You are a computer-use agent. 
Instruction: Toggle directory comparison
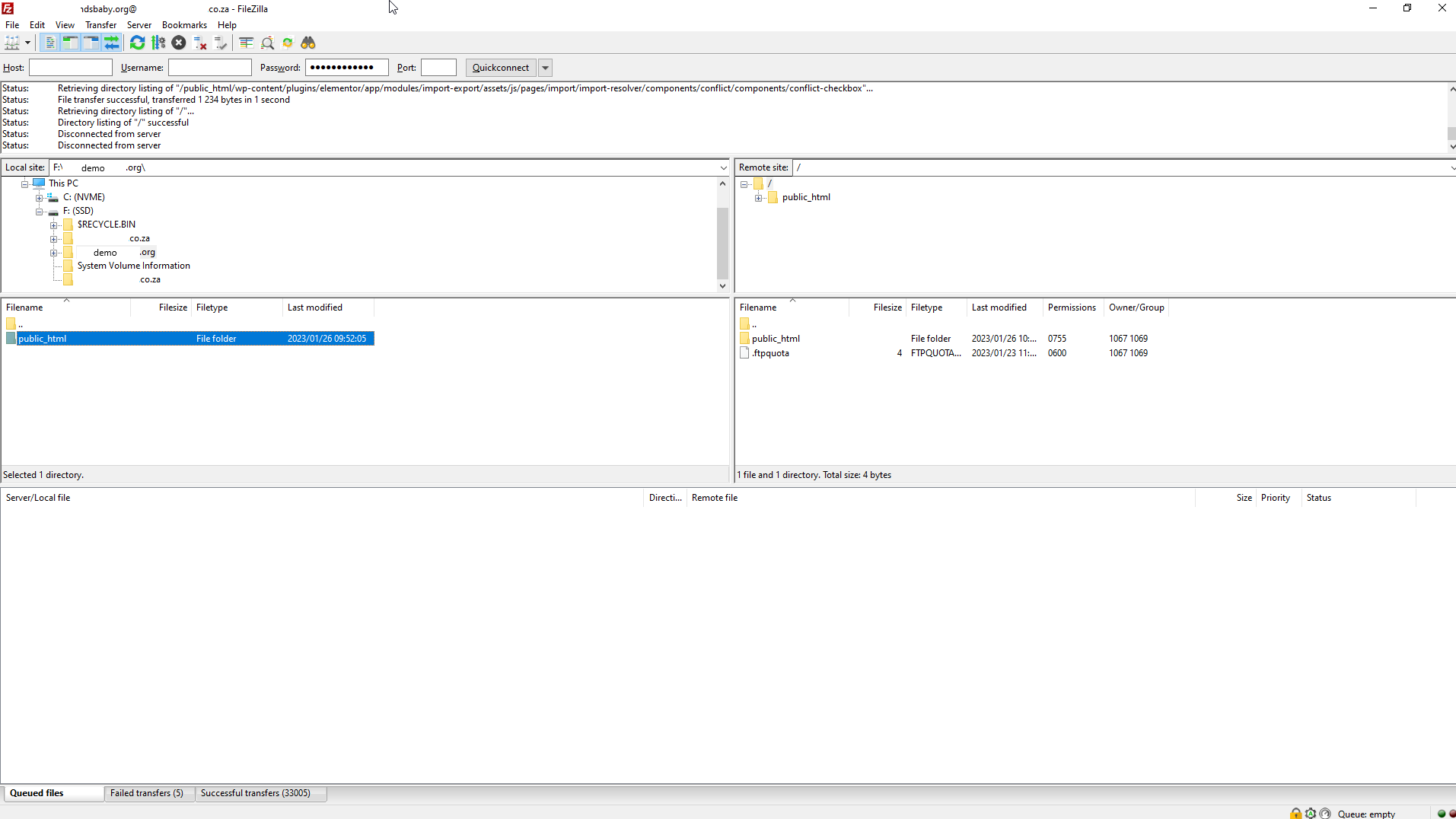click(x=267, y=43)
